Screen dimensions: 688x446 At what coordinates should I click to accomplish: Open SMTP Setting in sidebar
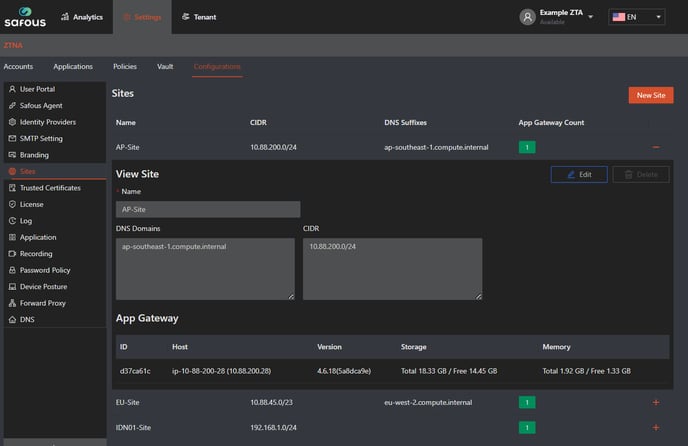pos(41,138)
